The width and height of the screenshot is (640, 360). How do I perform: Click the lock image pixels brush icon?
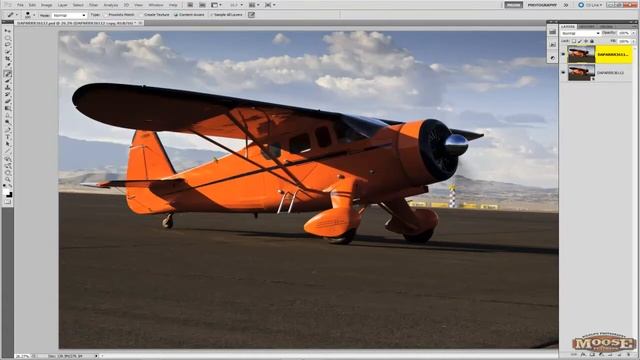coord(580,41)
